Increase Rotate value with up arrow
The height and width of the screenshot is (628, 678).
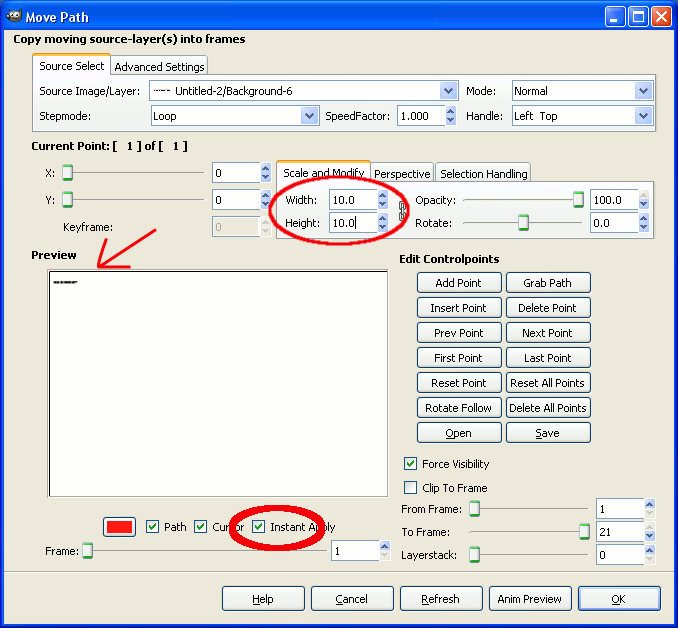point(643,218)
